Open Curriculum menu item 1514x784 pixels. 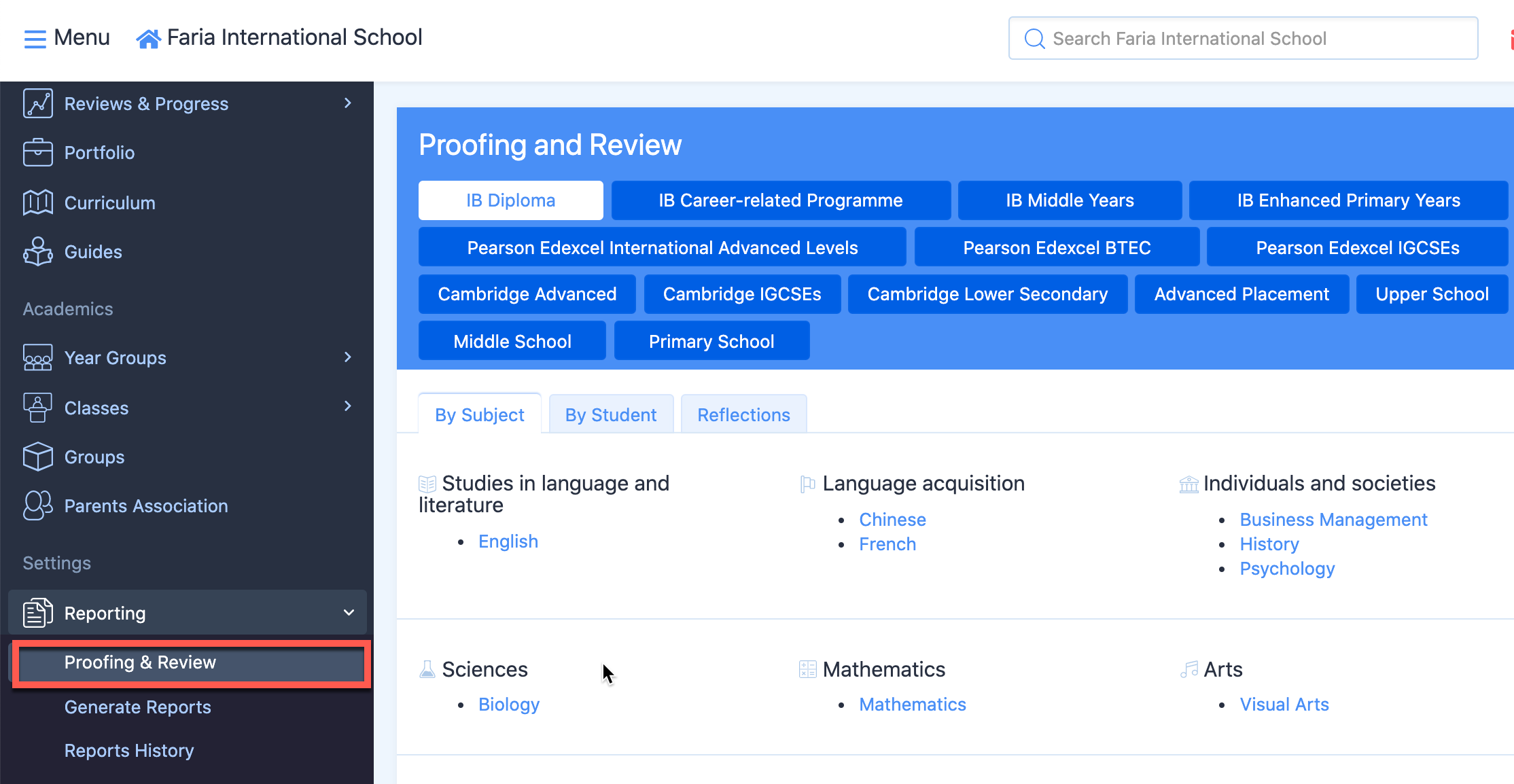pyautogui.click(x=110, y=203)
